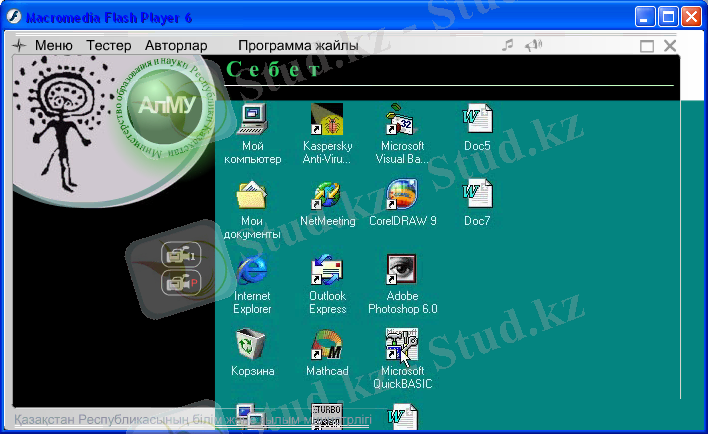Open Microsoft Visual Basic shortcut

[x=401, y=121]
